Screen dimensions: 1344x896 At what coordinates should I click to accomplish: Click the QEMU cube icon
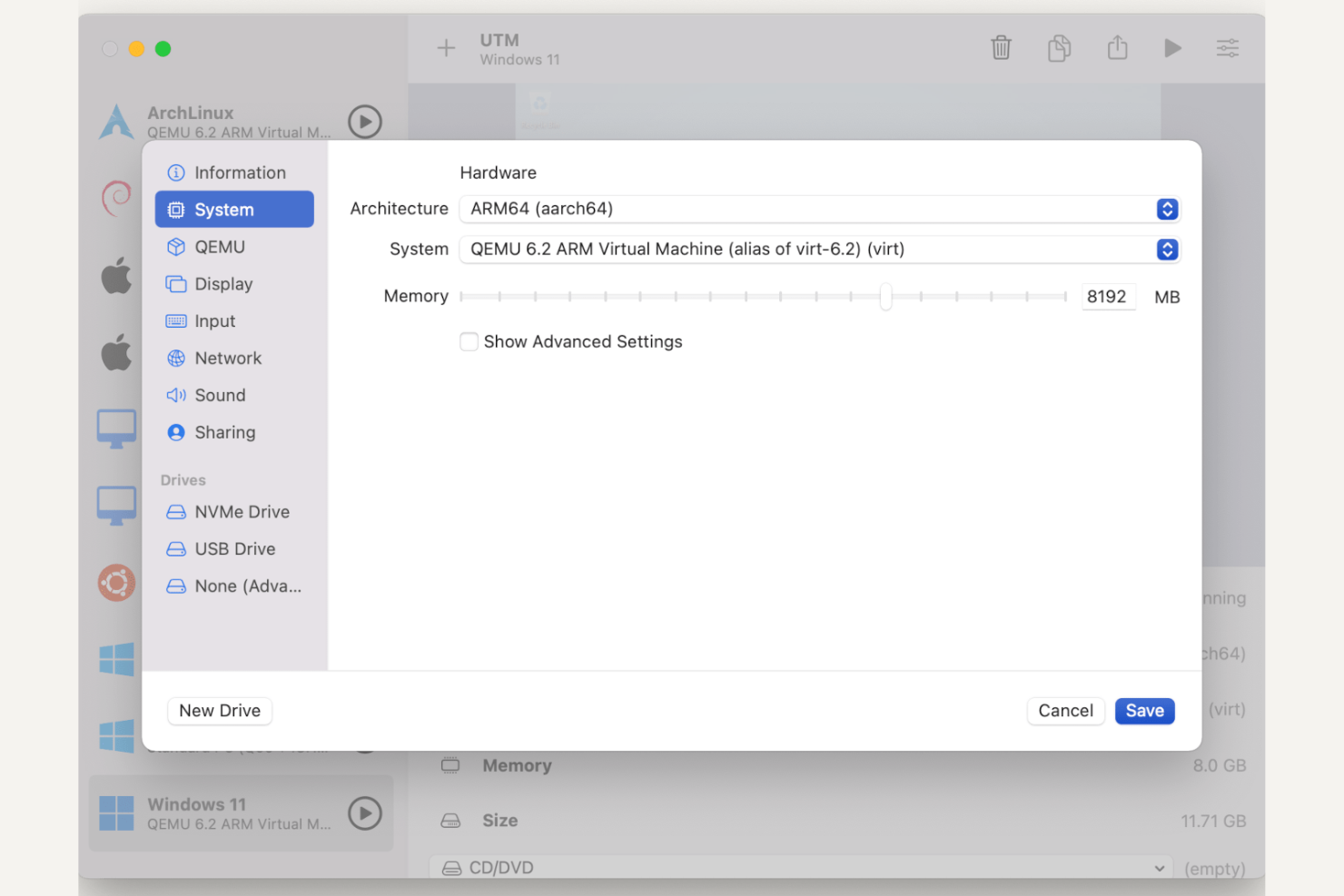(x=176, y=247)
